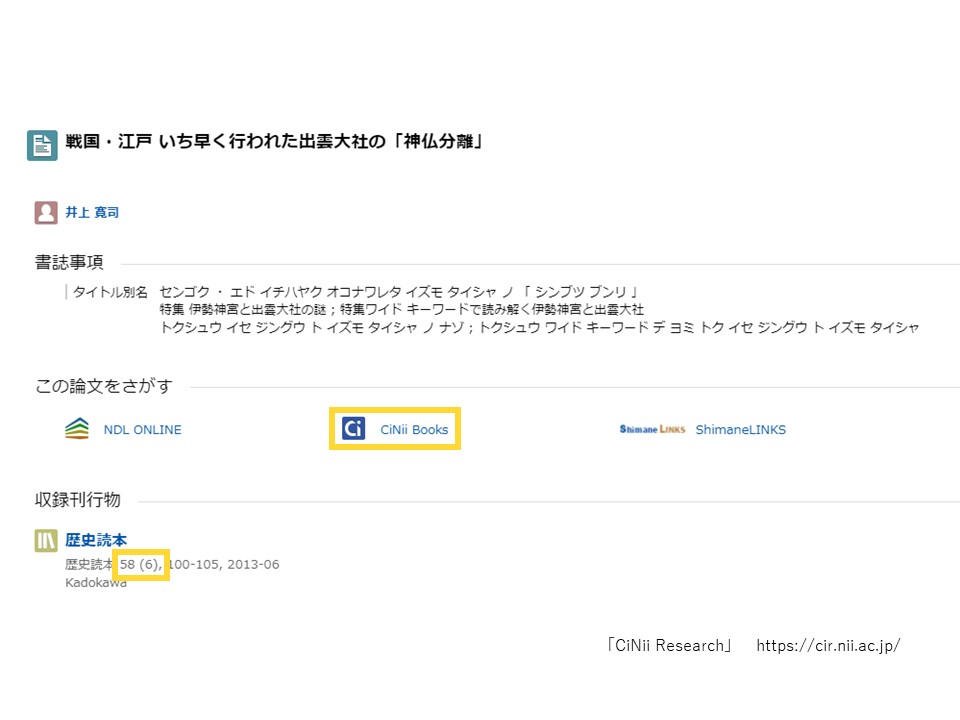
Task: Open the ShimaneLINKS text link
Action: coord(740,430)
